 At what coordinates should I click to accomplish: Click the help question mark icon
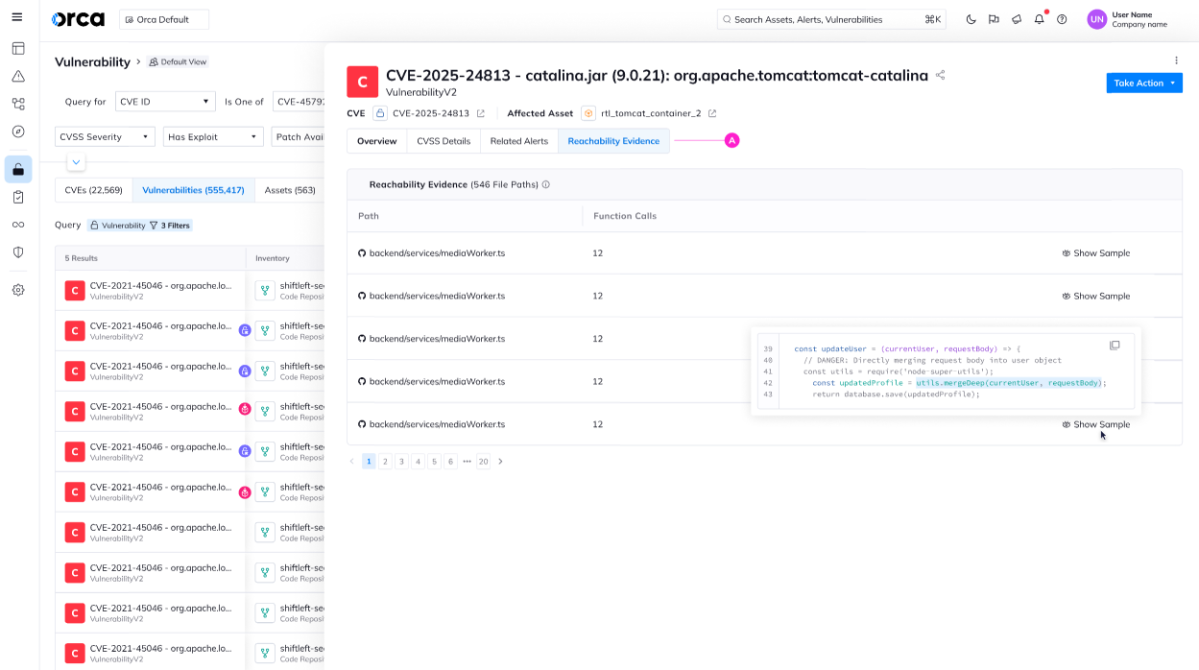[1062, 19]
